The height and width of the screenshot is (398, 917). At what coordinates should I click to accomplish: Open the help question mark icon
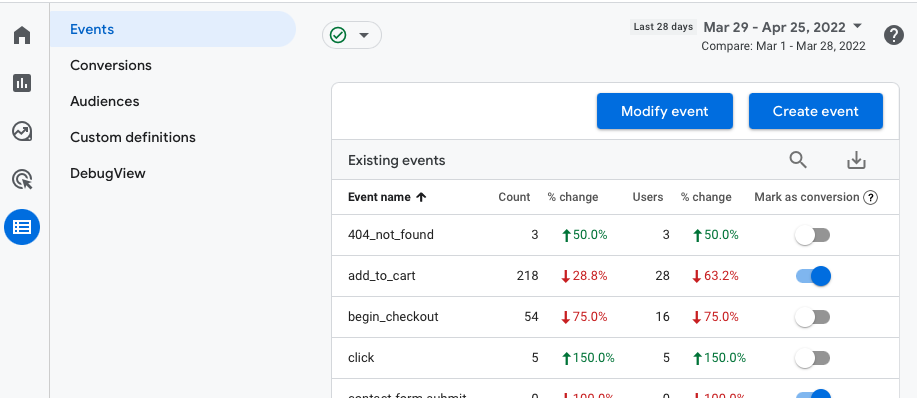tap(894, 35)
